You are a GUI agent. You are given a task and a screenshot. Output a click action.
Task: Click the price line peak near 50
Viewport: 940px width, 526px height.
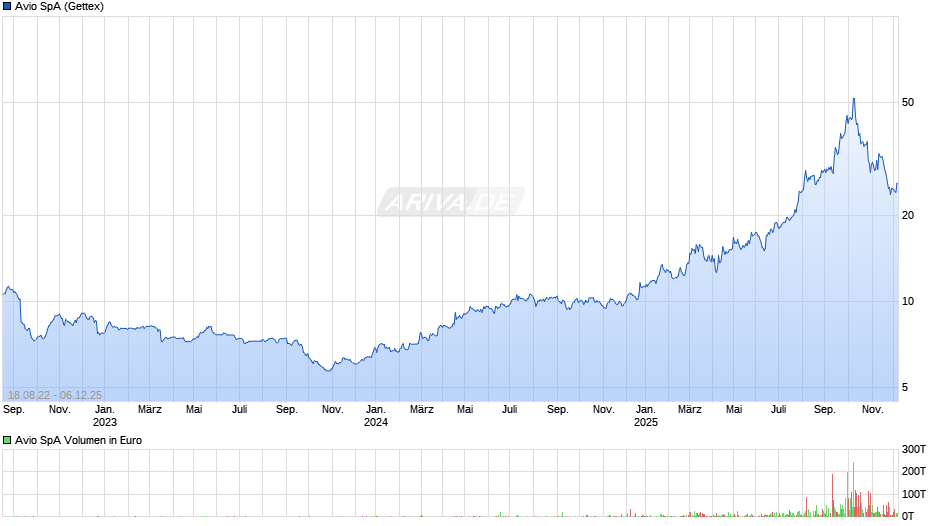(854, 99)
